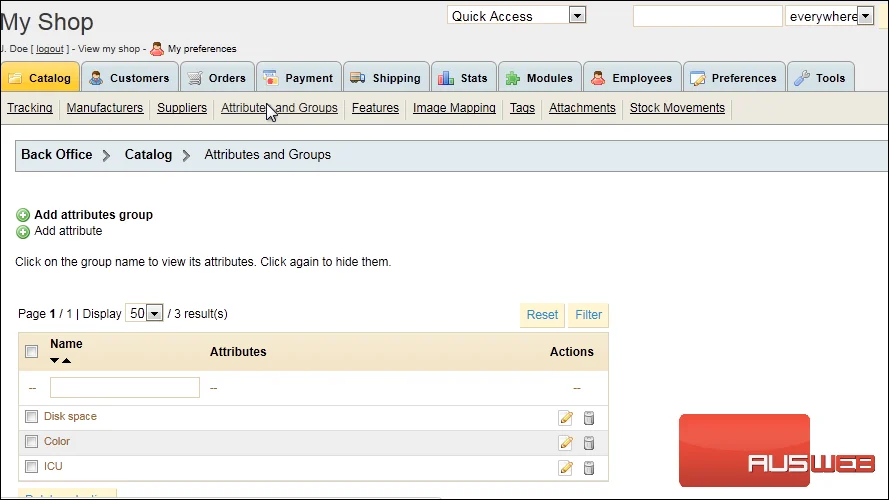Sort Name column ascending with up arrow
This screenshot has height=500, width=889.
click(67, 361)
